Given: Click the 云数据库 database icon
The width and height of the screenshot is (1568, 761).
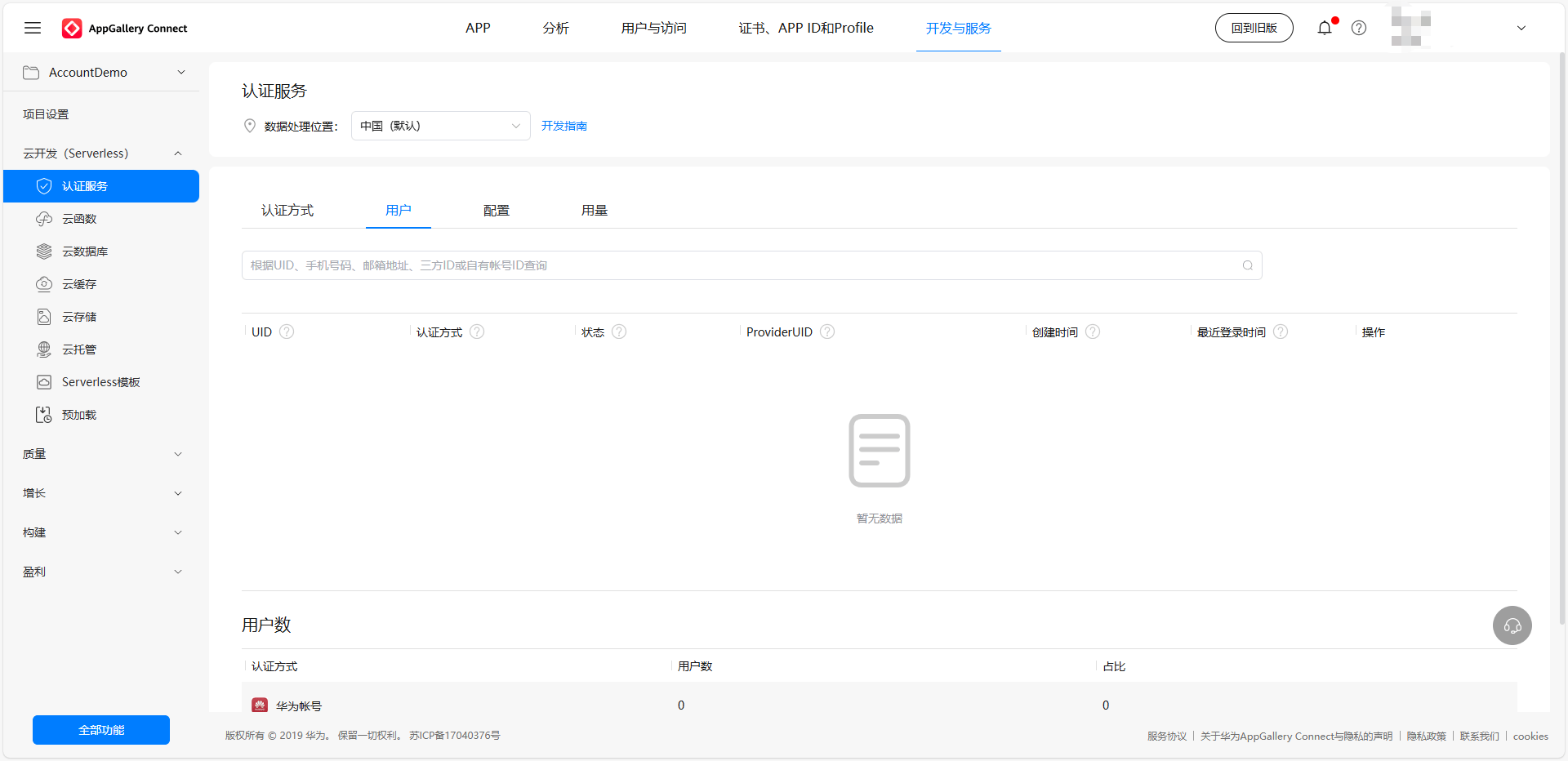Looking at the screenshot, I should (x=44, y=251).
